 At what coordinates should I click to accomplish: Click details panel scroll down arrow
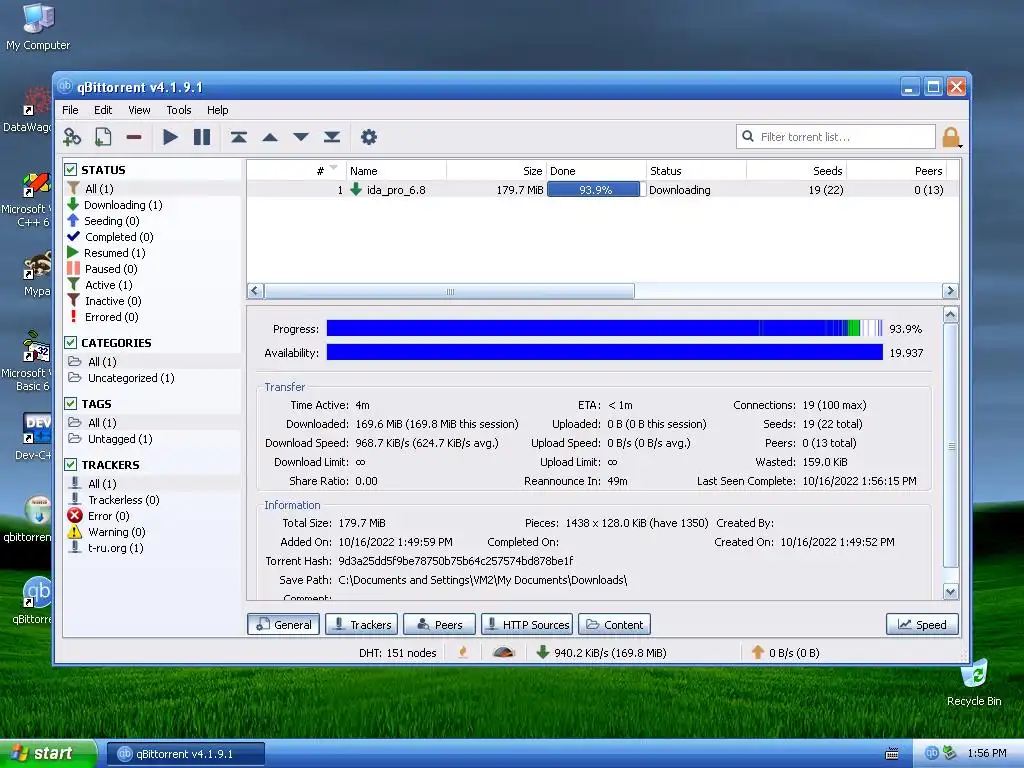click(x=951, y=592)
